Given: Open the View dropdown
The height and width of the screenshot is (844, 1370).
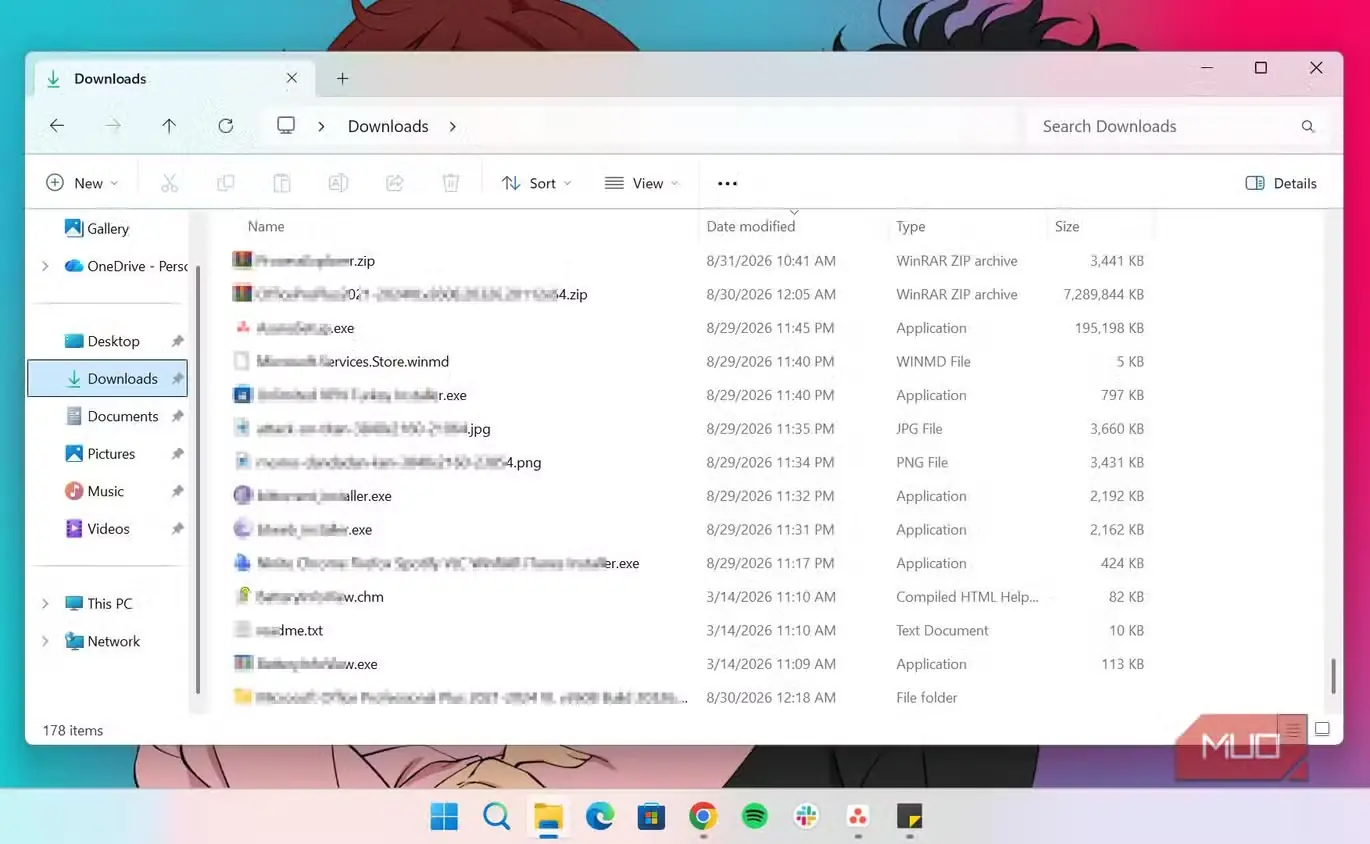Looking at the screenshot, I should 642,183.
